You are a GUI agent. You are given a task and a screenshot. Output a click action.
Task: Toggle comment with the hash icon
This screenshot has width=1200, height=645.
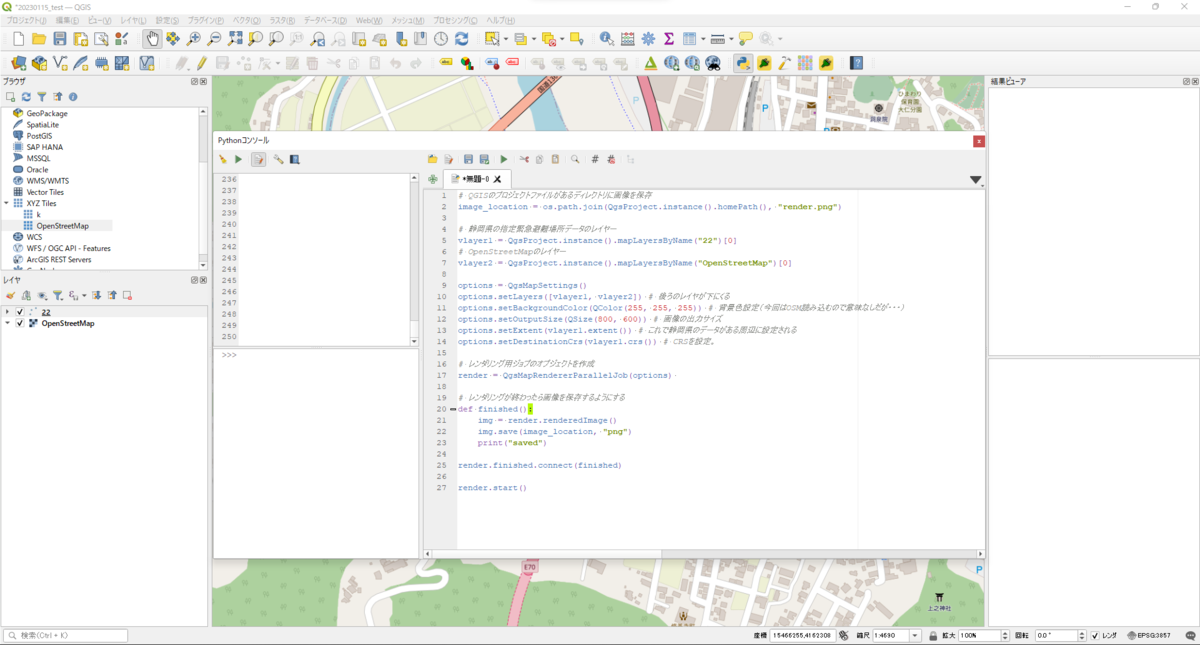pyautogui.click(x=595, y=159)
